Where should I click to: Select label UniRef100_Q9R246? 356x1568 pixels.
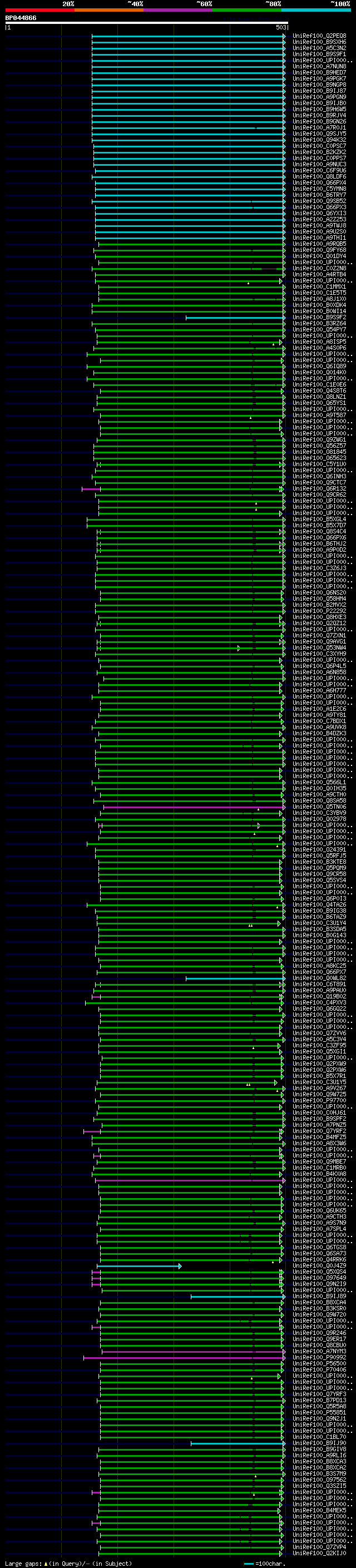click(x=319, y=1333)
